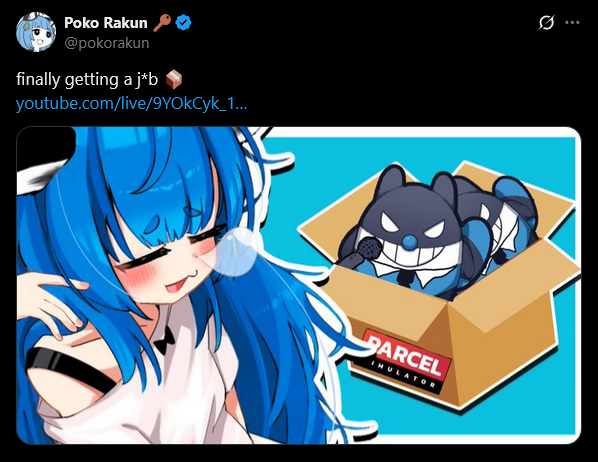The height and width of the screenshot is (462, 598).
Task: Click the black bow on white shirt
Action: click(x=164, y=341)
